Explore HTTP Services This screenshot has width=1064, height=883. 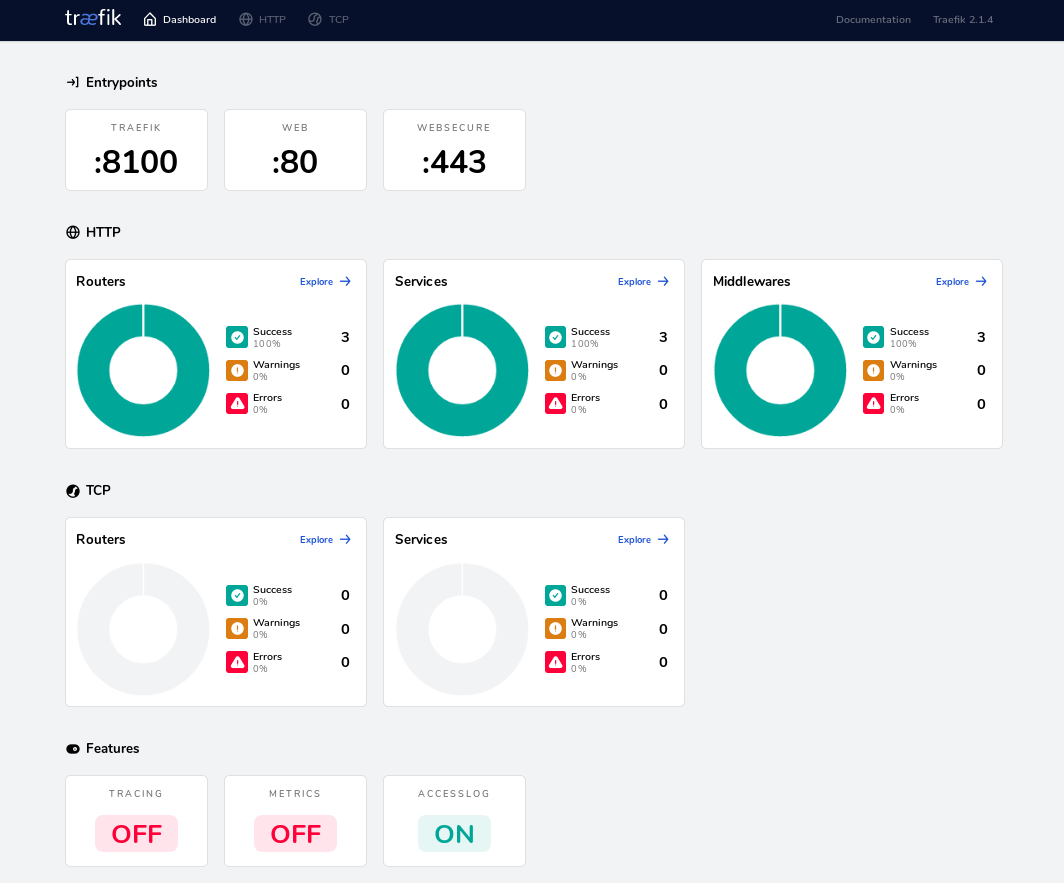[634, 282]
